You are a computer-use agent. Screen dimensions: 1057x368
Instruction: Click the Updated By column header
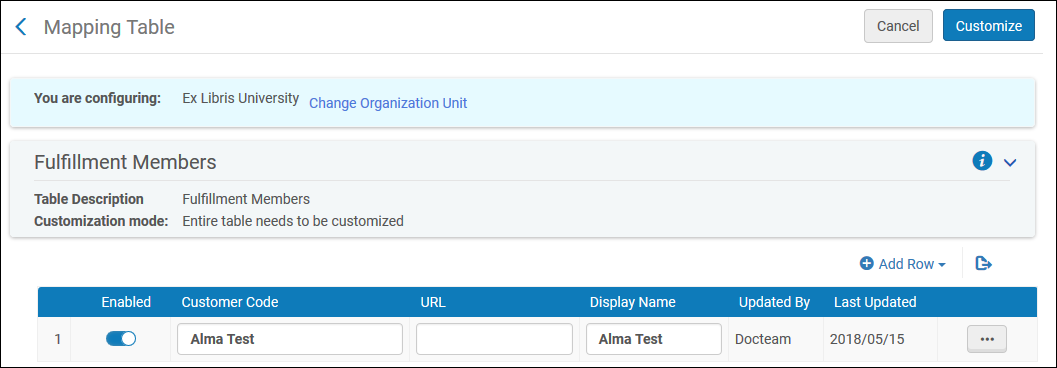tap(774, 302)
